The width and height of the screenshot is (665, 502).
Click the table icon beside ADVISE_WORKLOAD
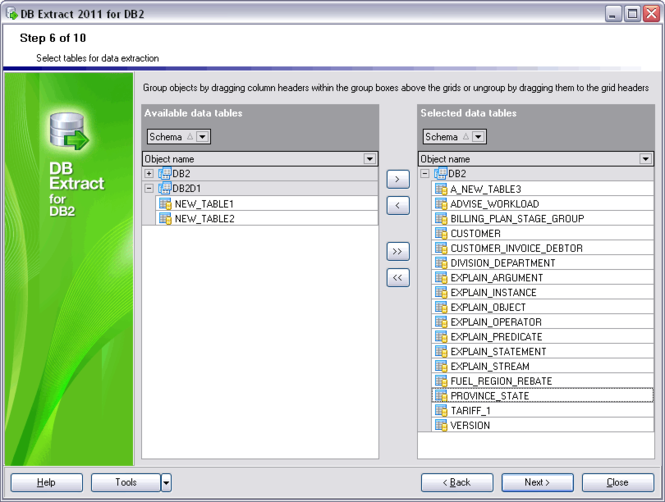441,204
